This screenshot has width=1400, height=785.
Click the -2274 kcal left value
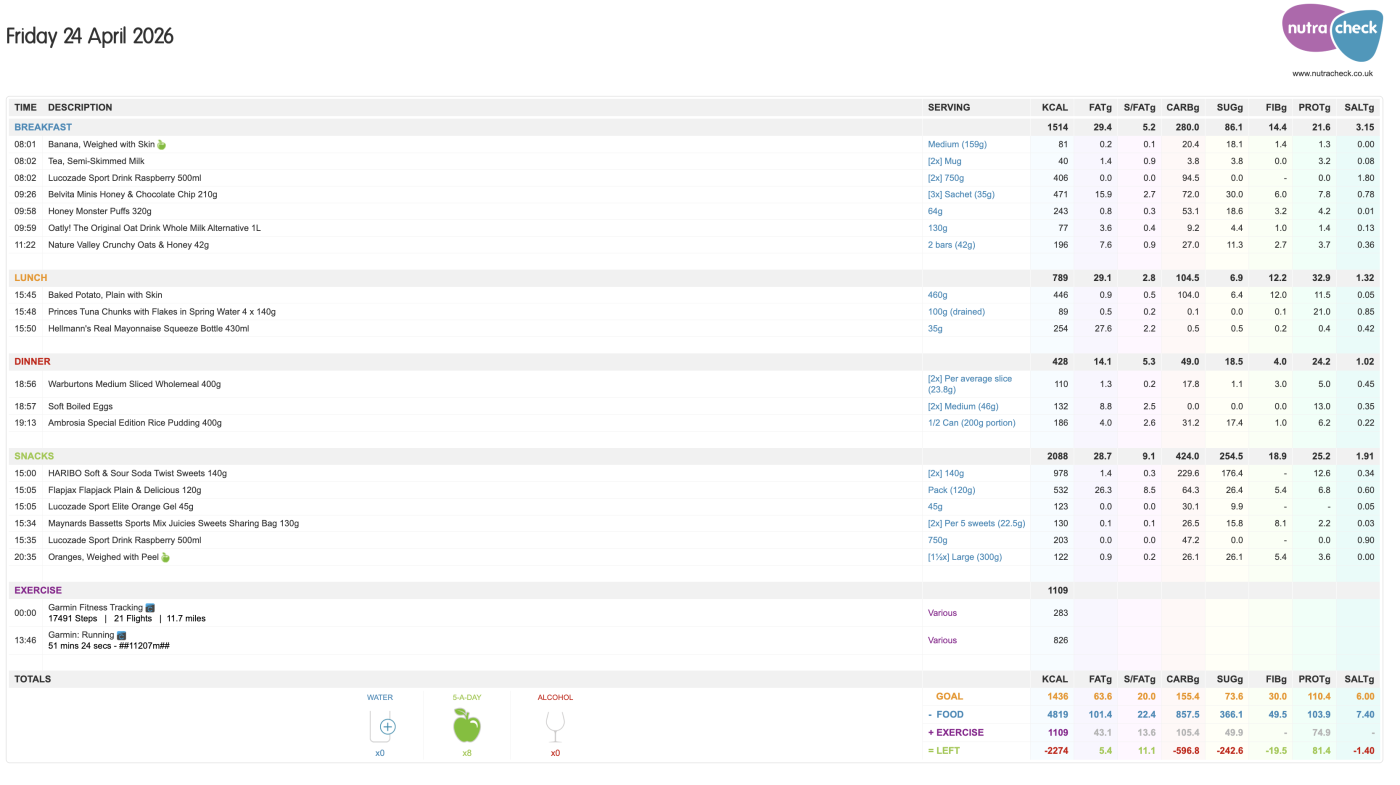(1055, 750)
